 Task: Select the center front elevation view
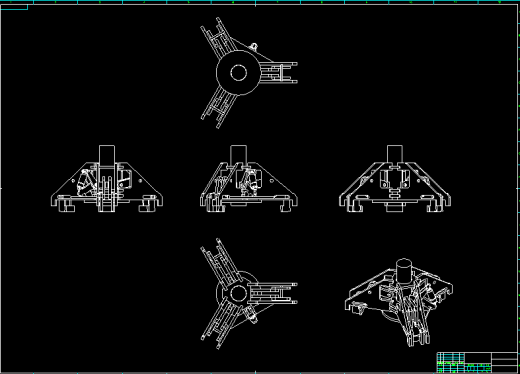[249, 179]
